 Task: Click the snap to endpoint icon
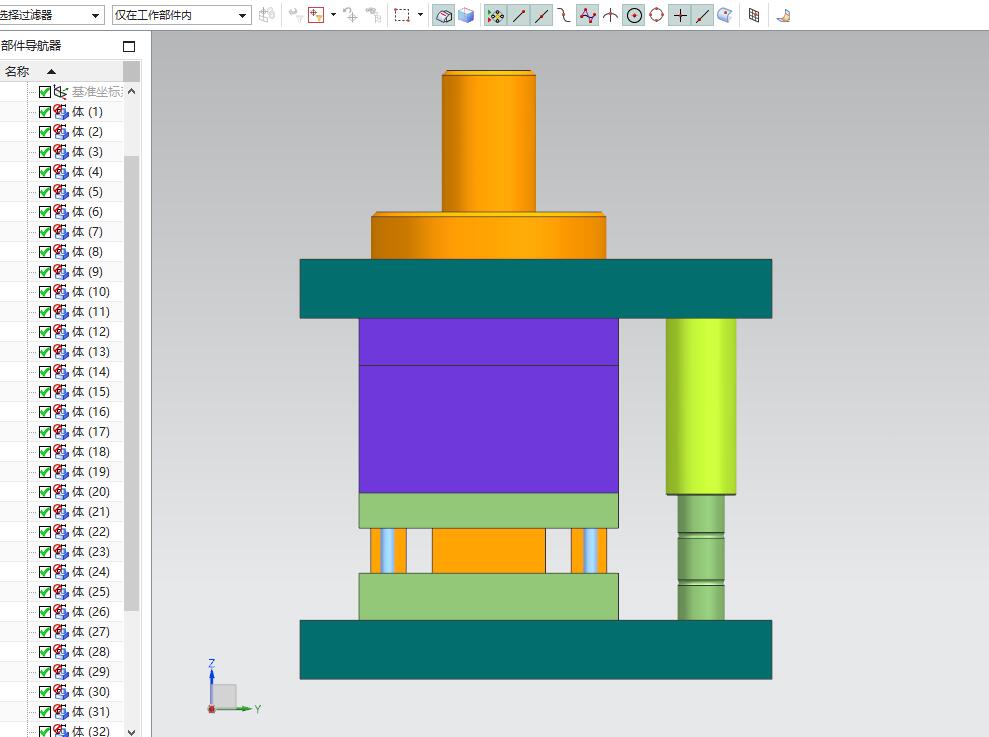pyautogui.click(x=519, y=15)
